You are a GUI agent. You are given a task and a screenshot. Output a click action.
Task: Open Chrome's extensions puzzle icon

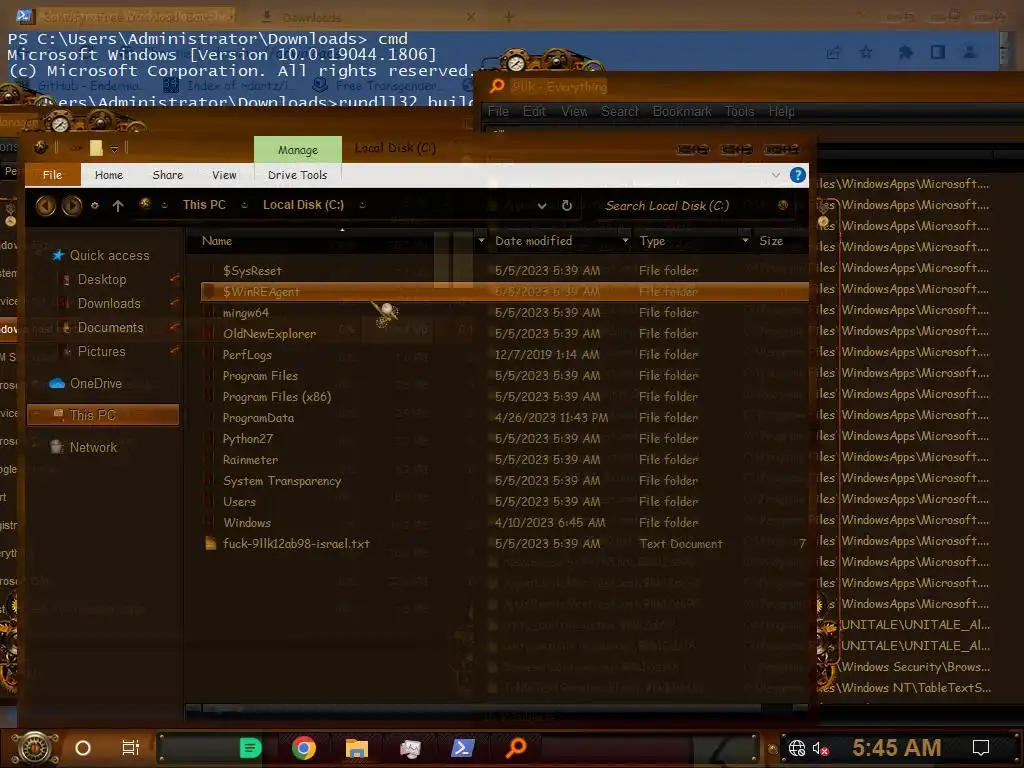905,52
